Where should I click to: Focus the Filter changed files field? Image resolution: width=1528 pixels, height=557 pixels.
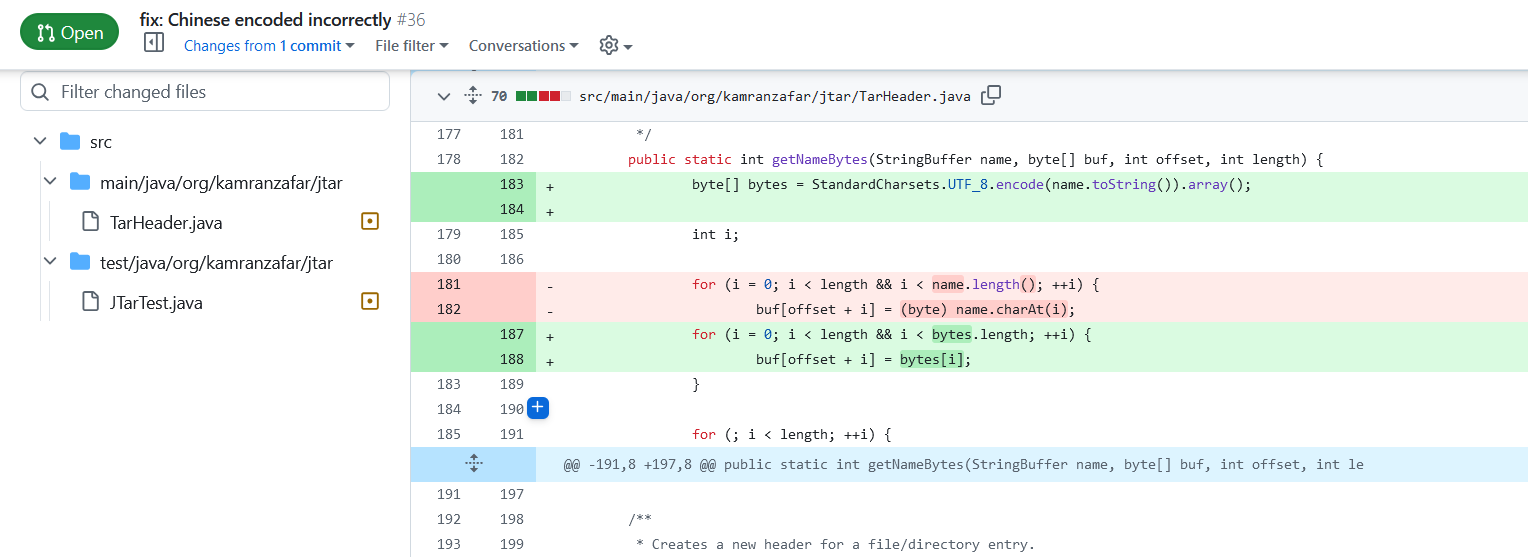pos(205,91)
